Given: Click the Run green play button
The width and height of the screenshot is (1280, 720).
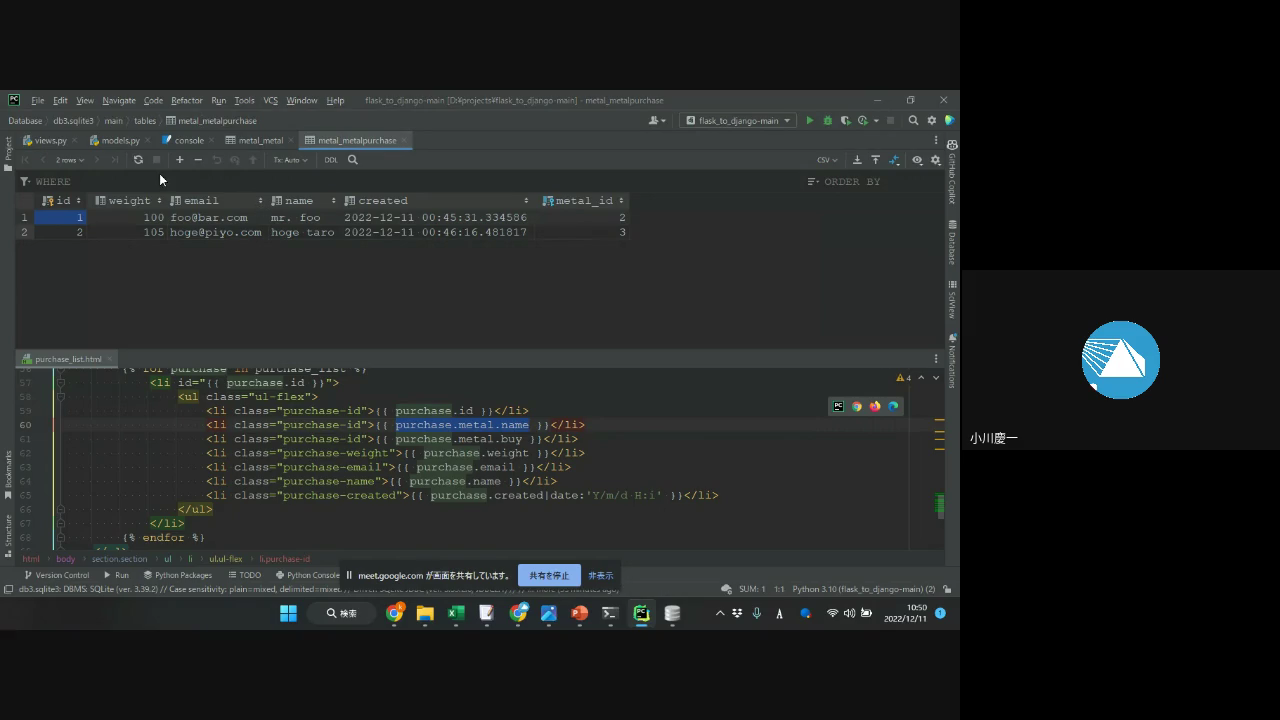Looking at the screenshot, I should [810, 121].
